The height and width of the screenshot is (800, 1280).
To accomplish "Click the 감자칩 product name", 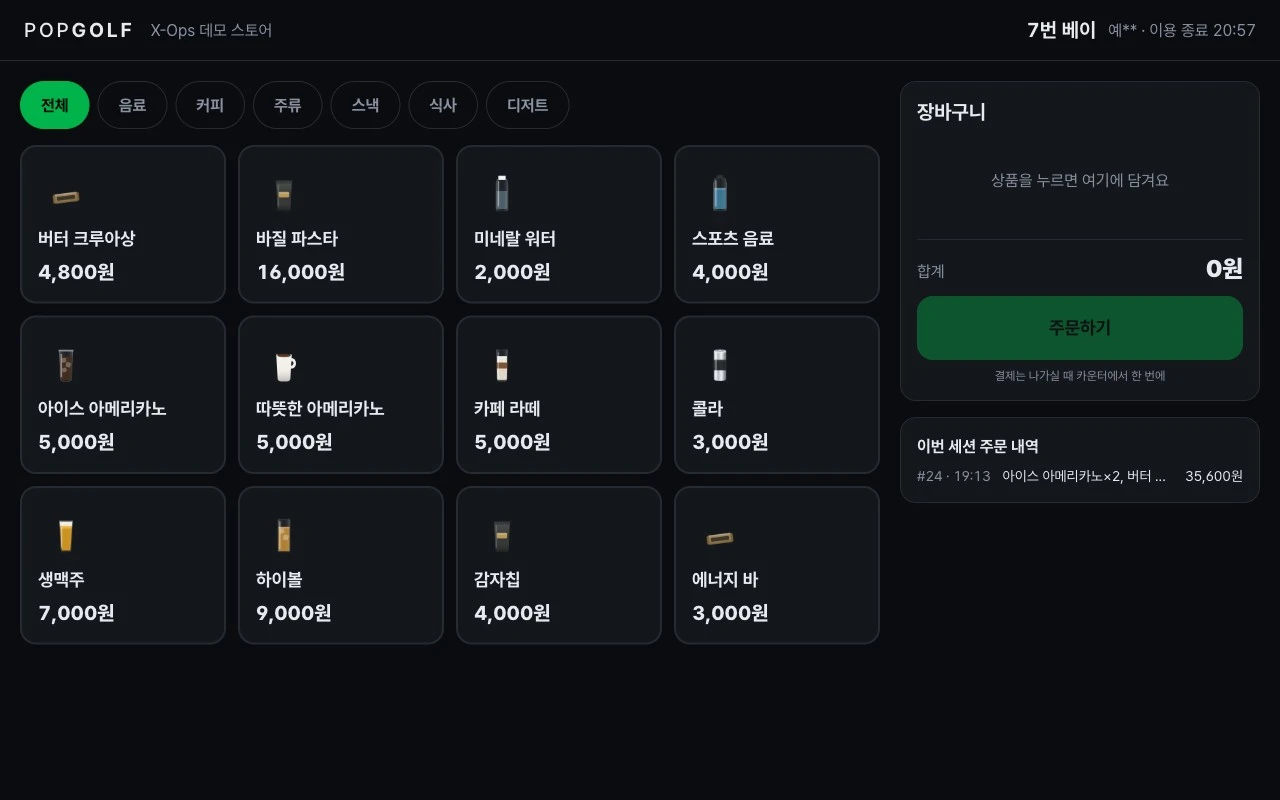I will point(497,580).
